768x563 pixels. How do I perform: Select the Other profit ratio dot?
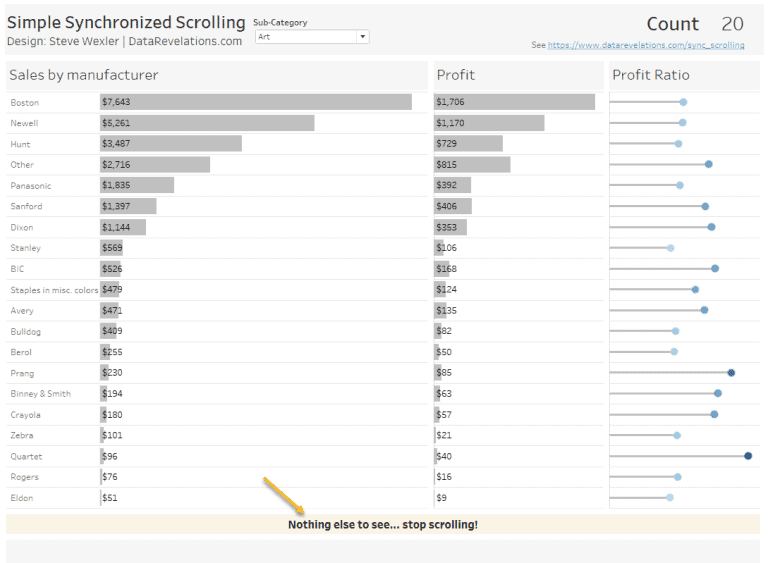tap(709, 164)
